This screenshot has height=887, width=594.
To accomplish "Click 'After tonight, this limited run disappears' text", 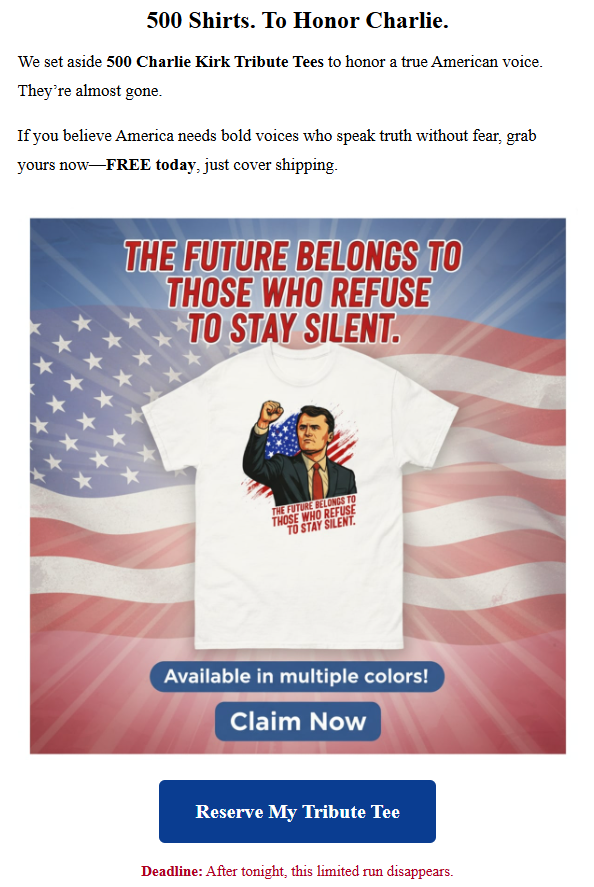I will pyautogui.click(x=330, y=871).
